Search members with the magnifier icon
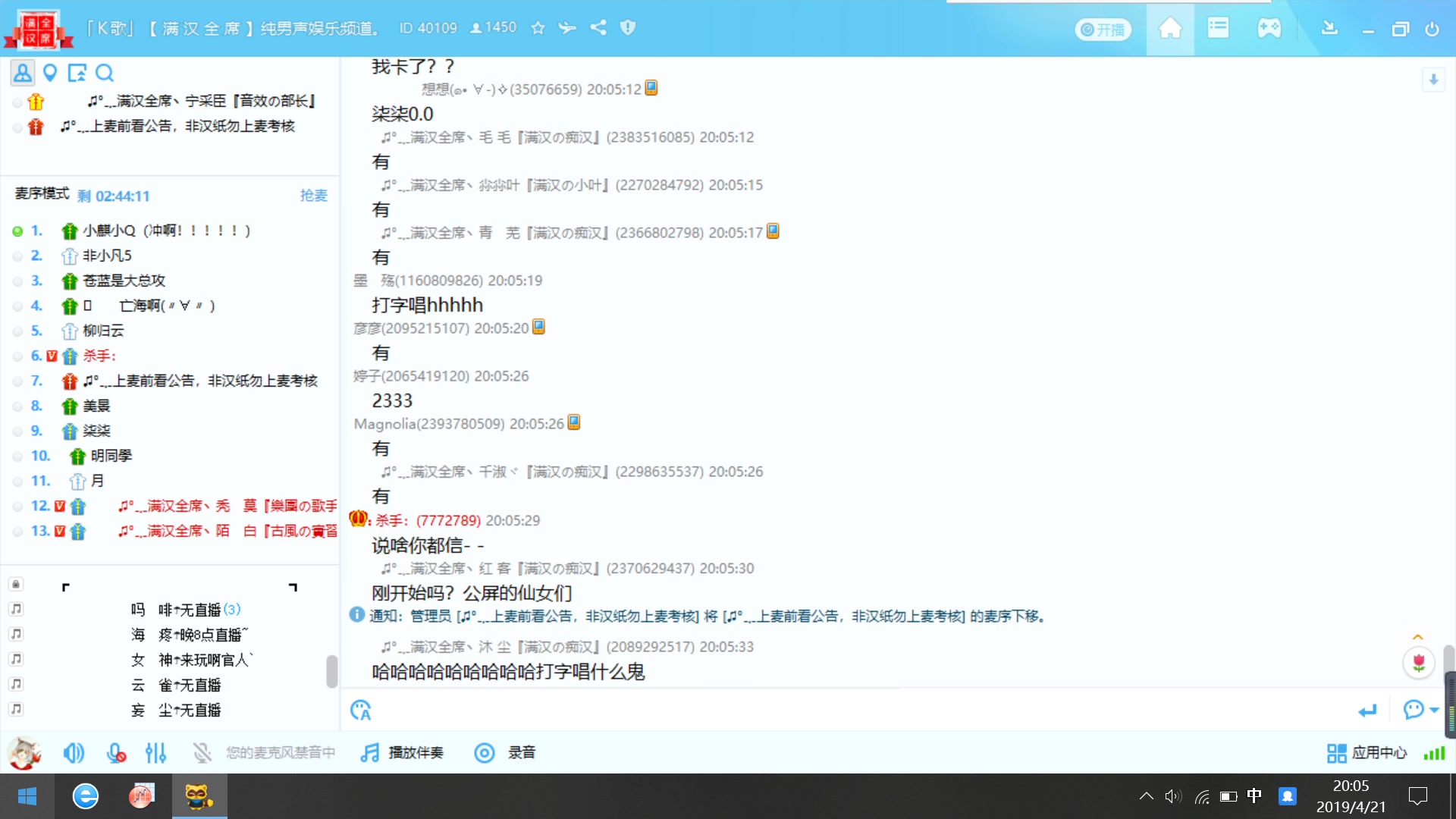Screen dimensions: 1456x819 click(105, 73)
